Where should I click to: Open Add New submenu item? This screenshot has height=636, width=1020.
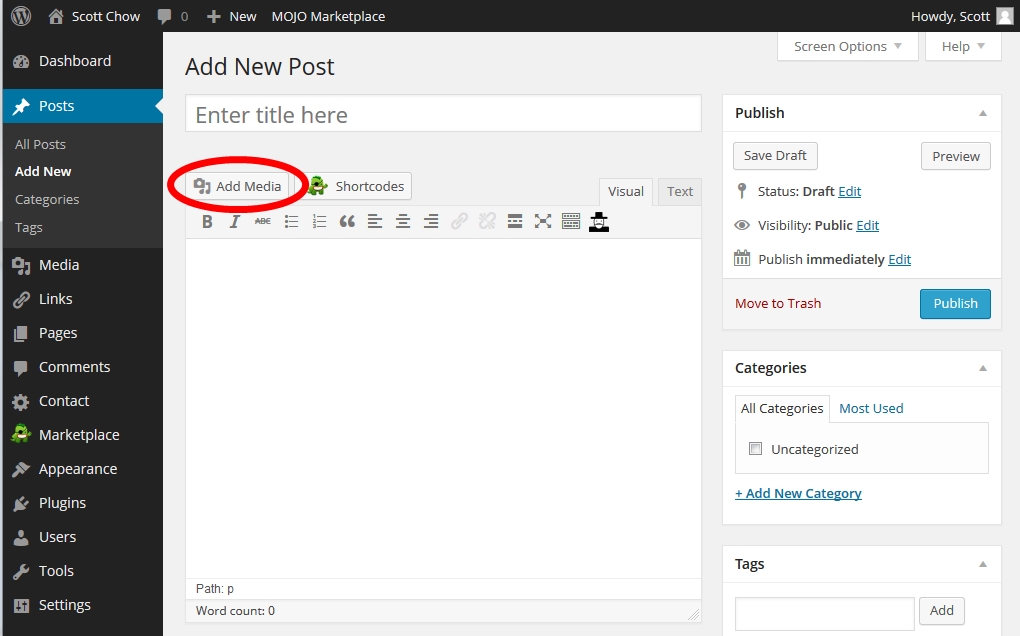[x=43, y=172]
